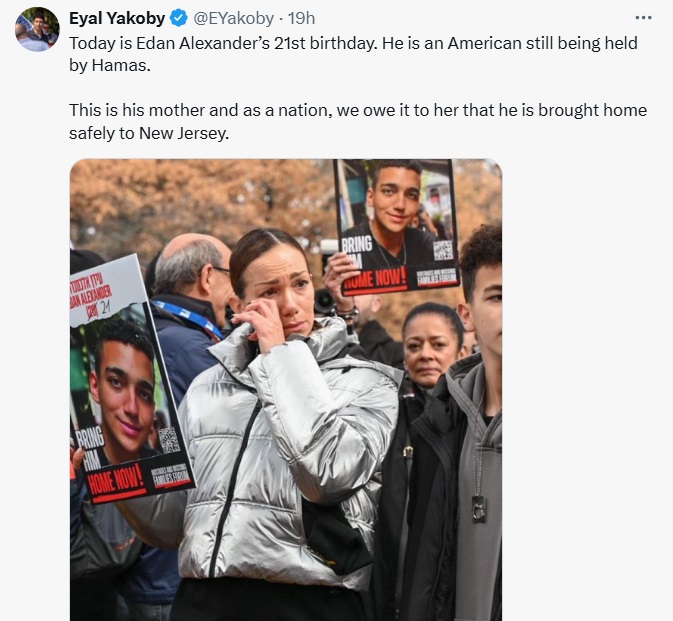Open Eyal Yakoby's round profile avatar

tap(37, 29)
